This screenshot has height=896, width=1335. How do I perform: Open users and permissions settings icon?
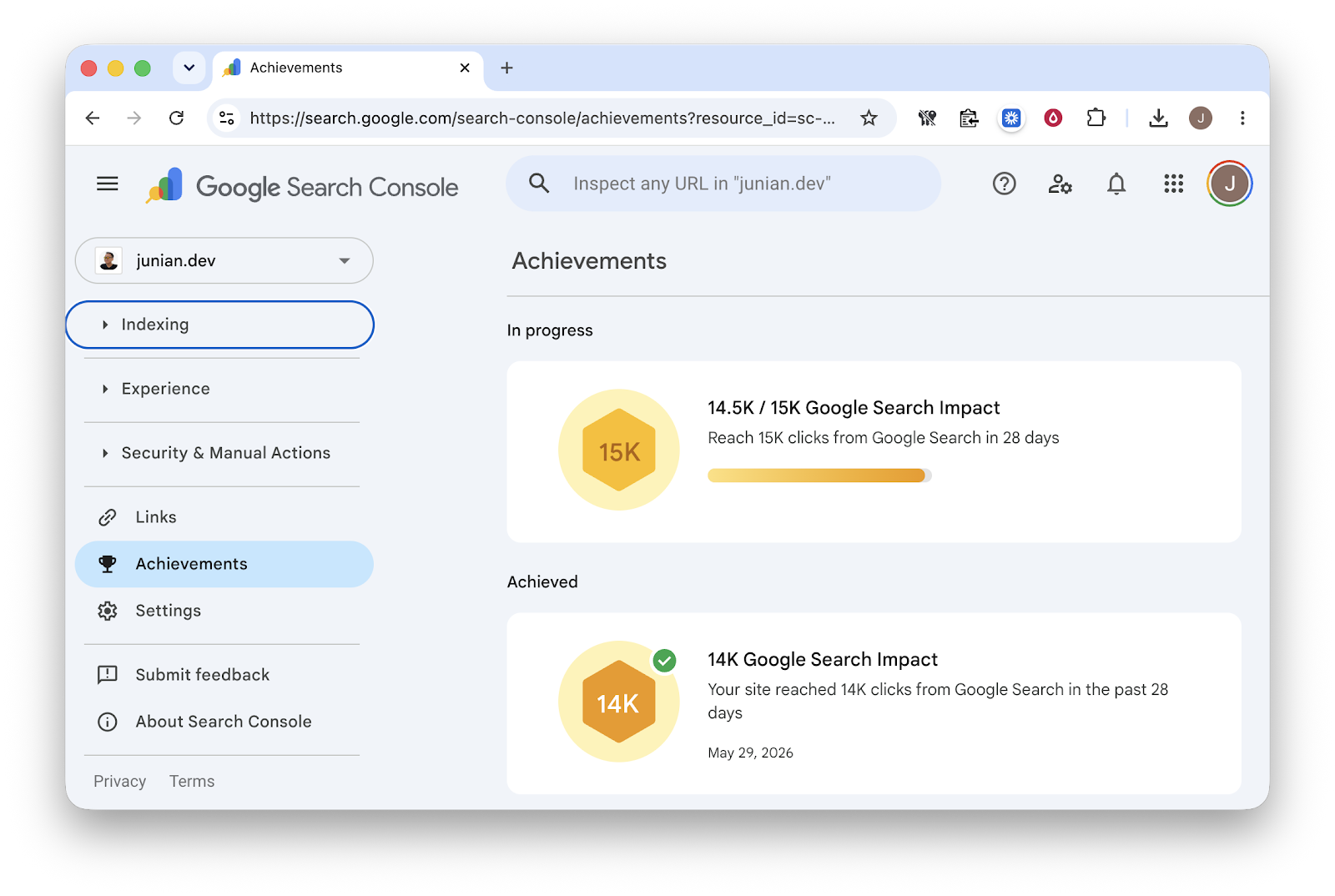(1060, 184)
